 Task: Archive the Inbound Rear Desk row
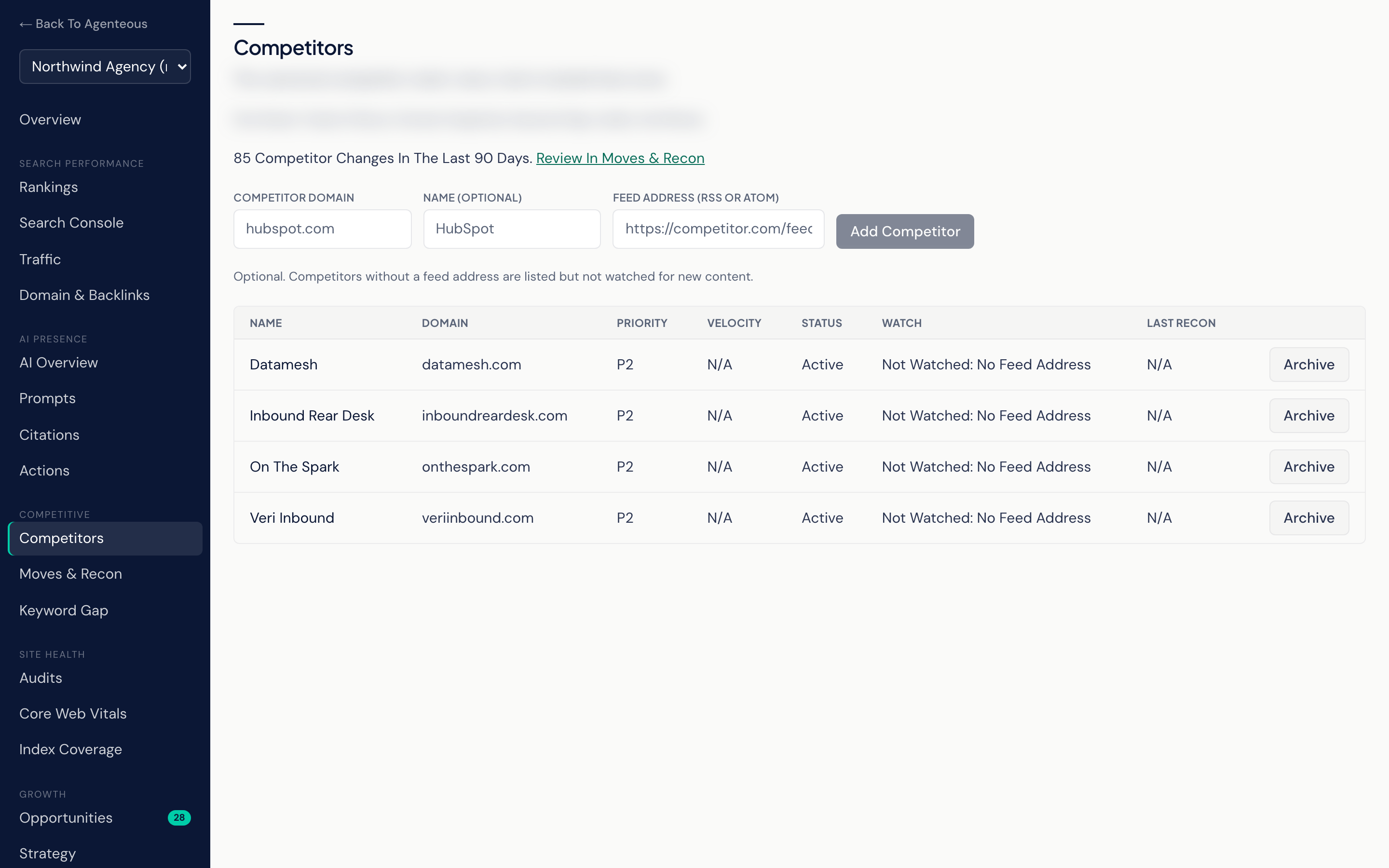(1308, 416)
